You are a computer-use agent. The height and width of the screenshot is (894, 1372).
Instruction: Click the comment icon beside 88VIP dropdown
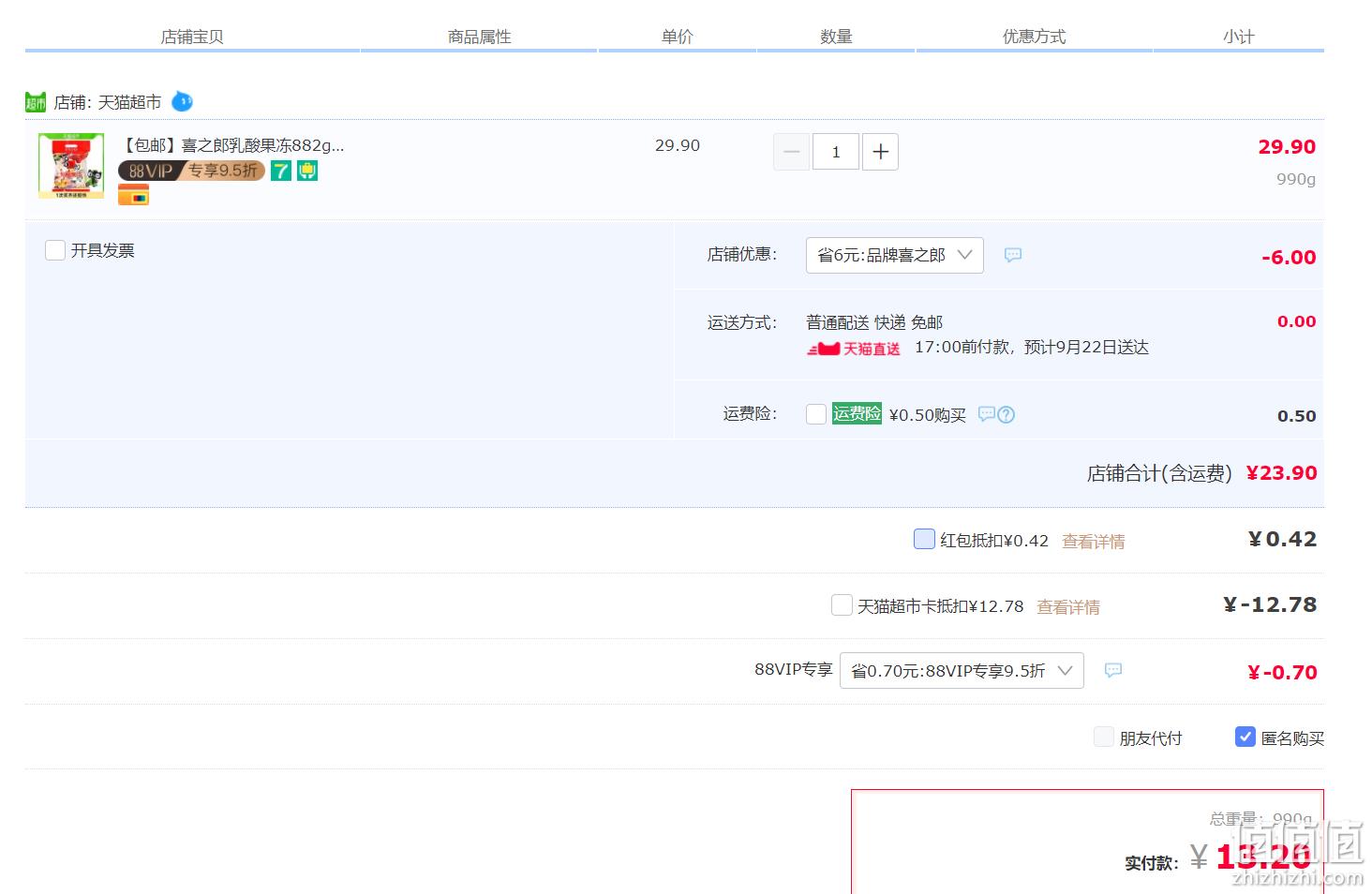click(1113, 670)
